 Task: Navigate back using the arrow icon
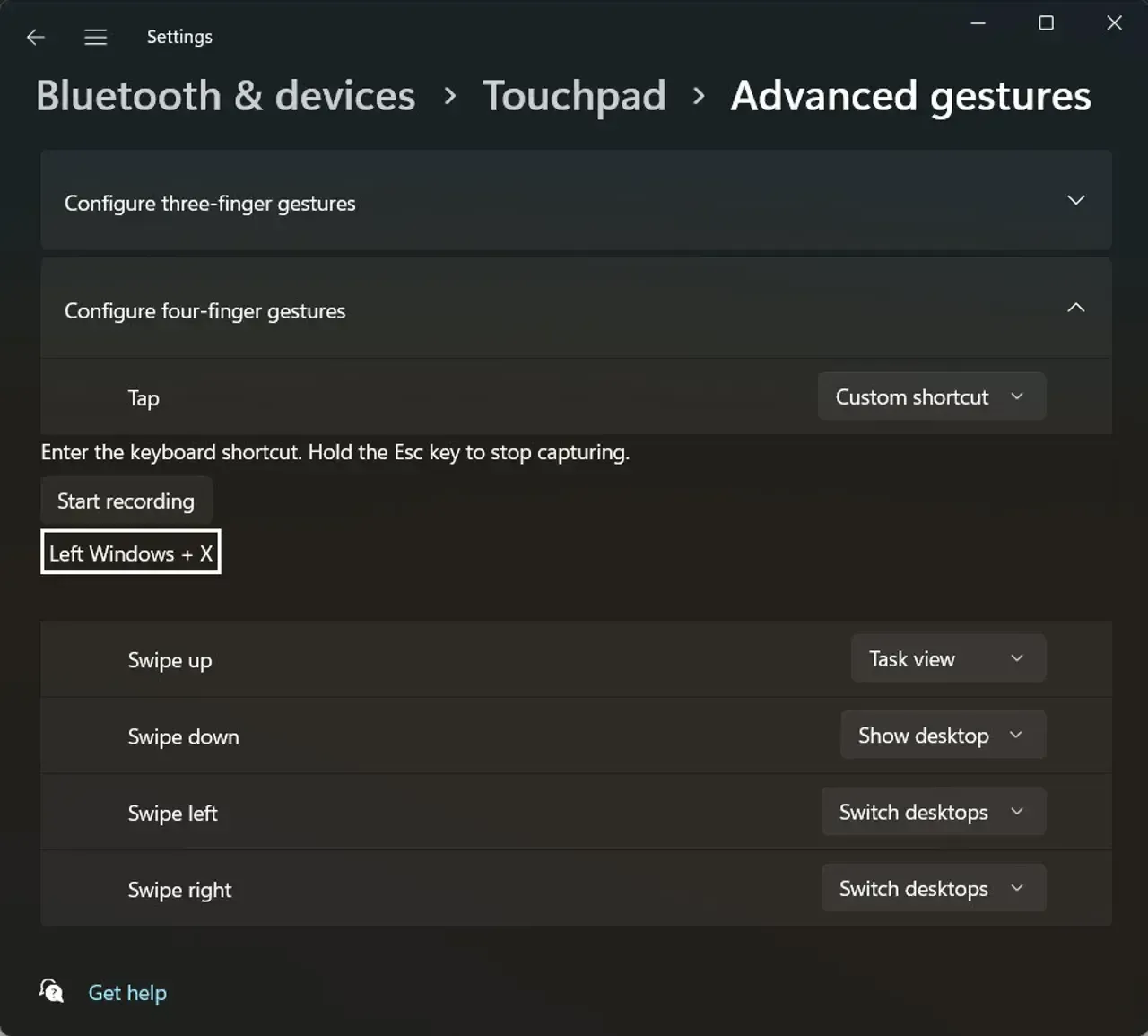[x=36, y=37]
